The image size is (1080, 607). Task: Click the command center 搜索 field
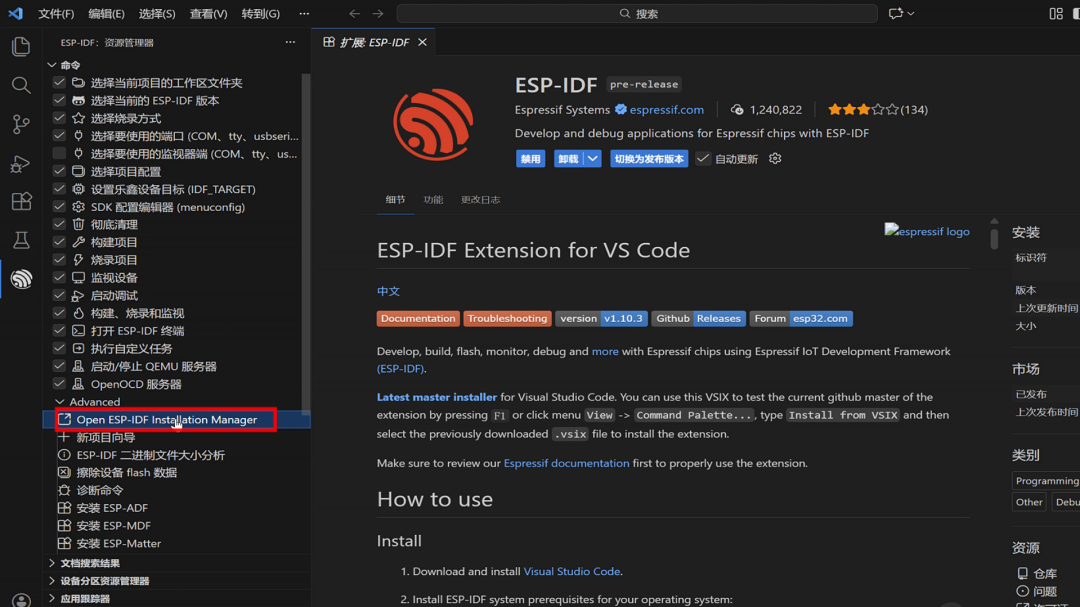click(x=637, y=14)
